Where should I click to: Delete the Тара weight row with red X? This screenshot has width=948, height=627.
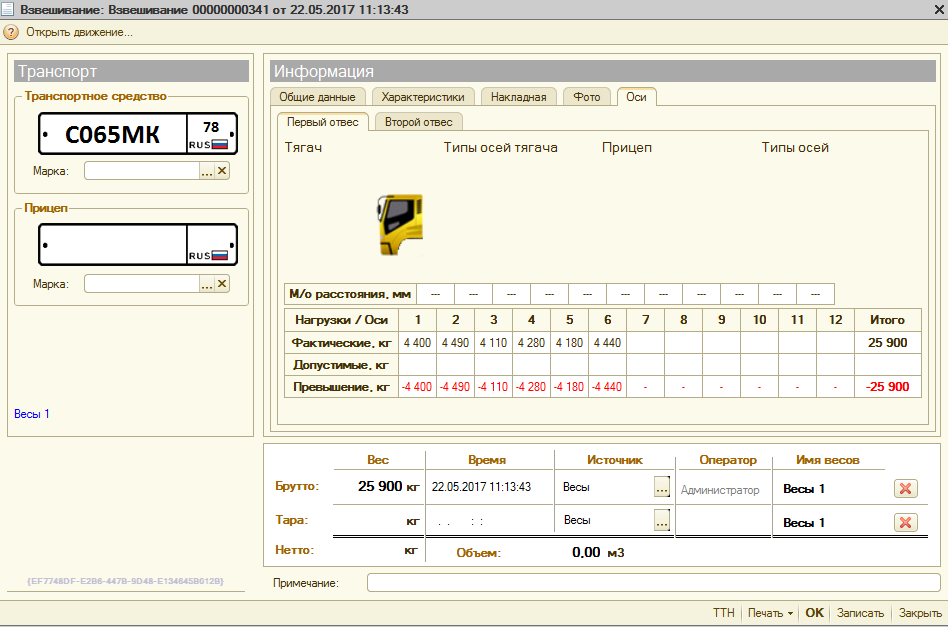coord(904,522)
